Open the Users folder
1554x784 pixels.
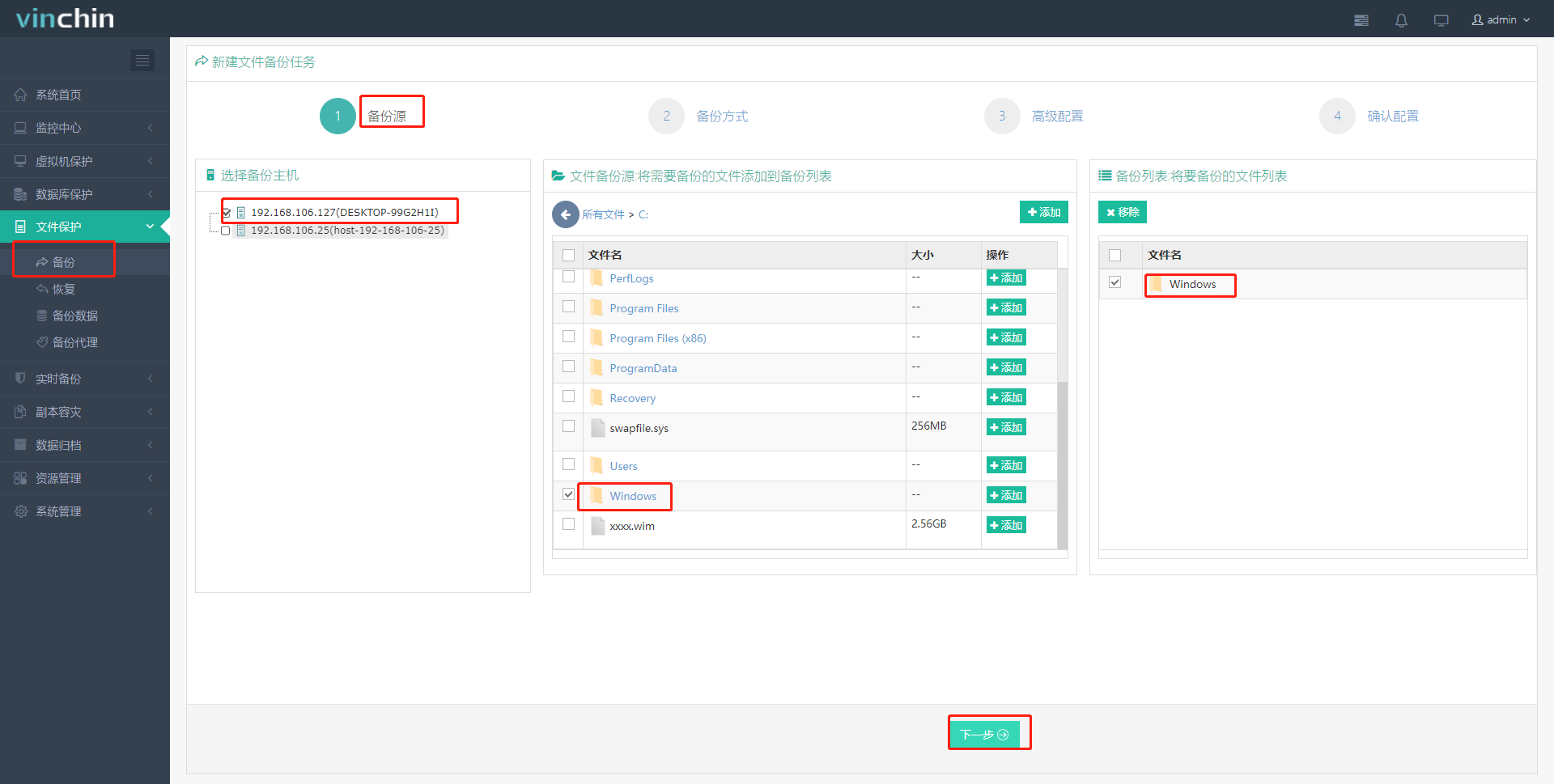[623, 466]
